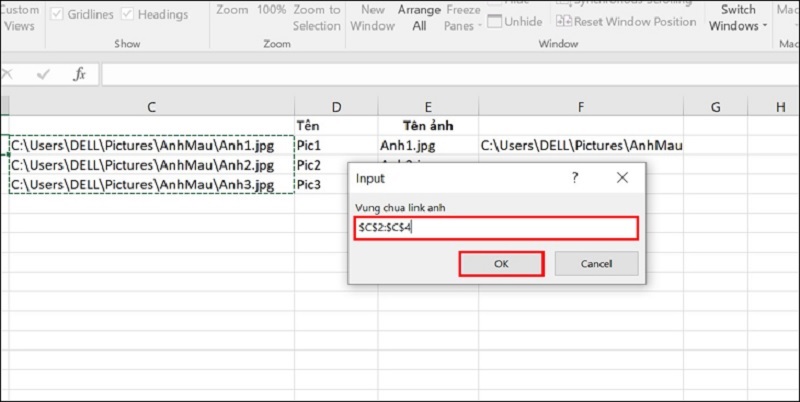
Task: Click the Input dialog help question mark
Action: coord(575,177)
